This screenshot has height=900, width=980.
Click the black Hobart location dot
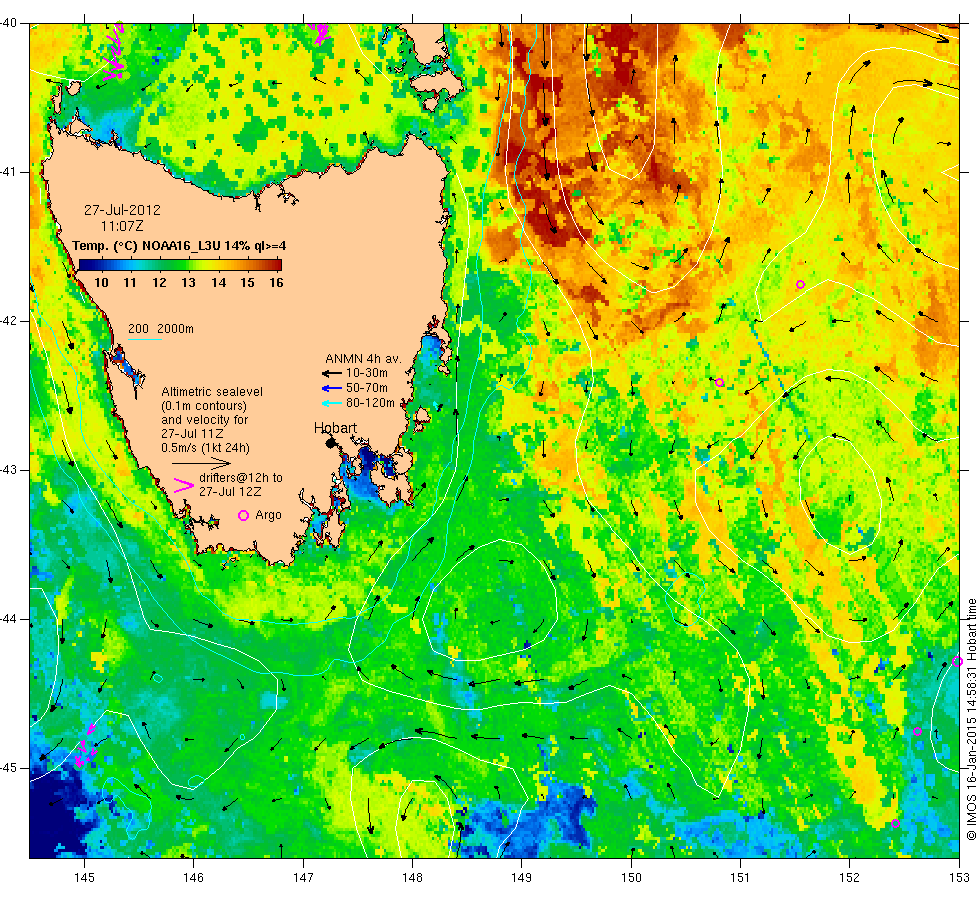coord(331,443)
